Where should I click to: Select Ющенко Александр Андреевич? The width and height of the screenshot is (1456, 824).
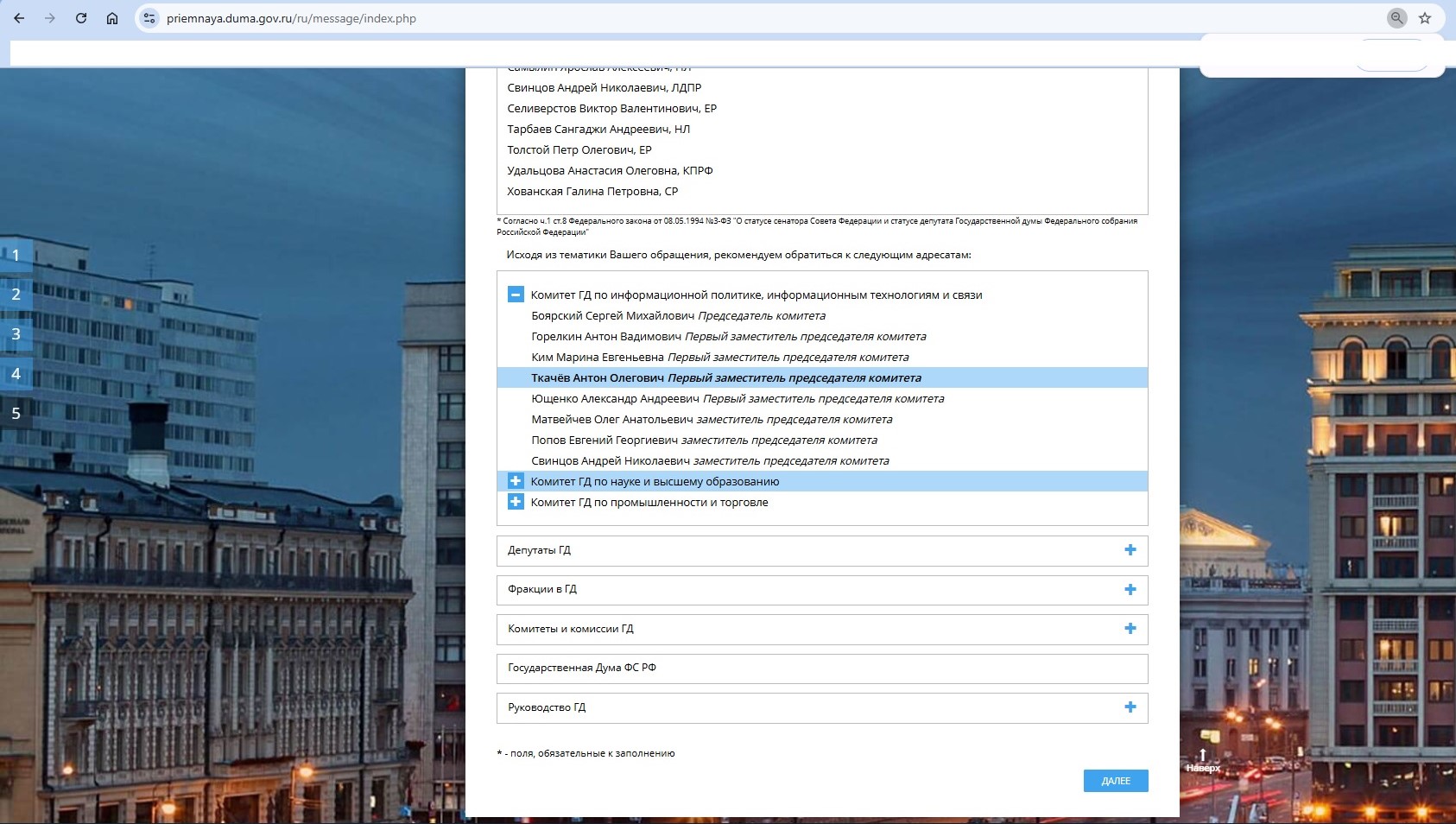coord(737,399)
